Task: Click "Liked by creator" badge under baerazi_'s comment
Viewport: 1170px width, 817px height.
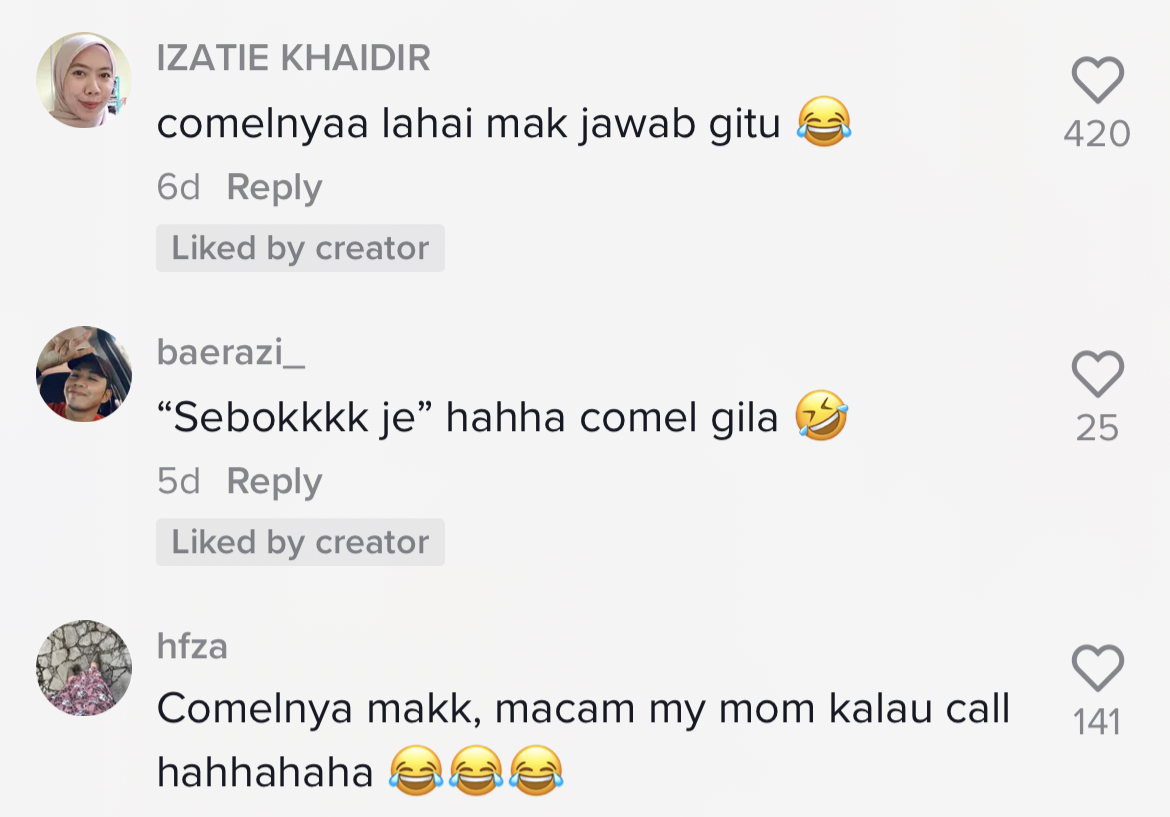Action: 300,542
